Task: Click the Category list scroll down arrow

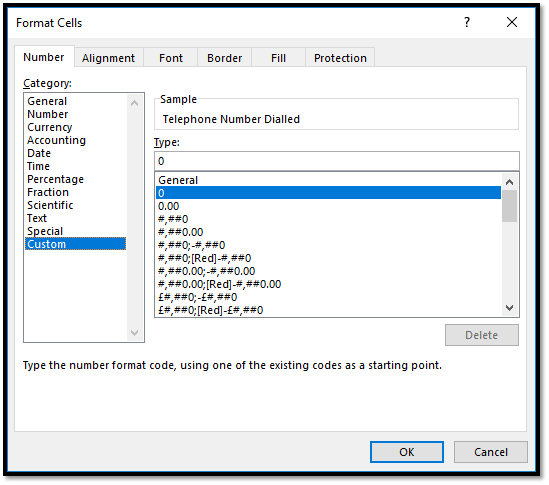Action: (x=135, y=333)
